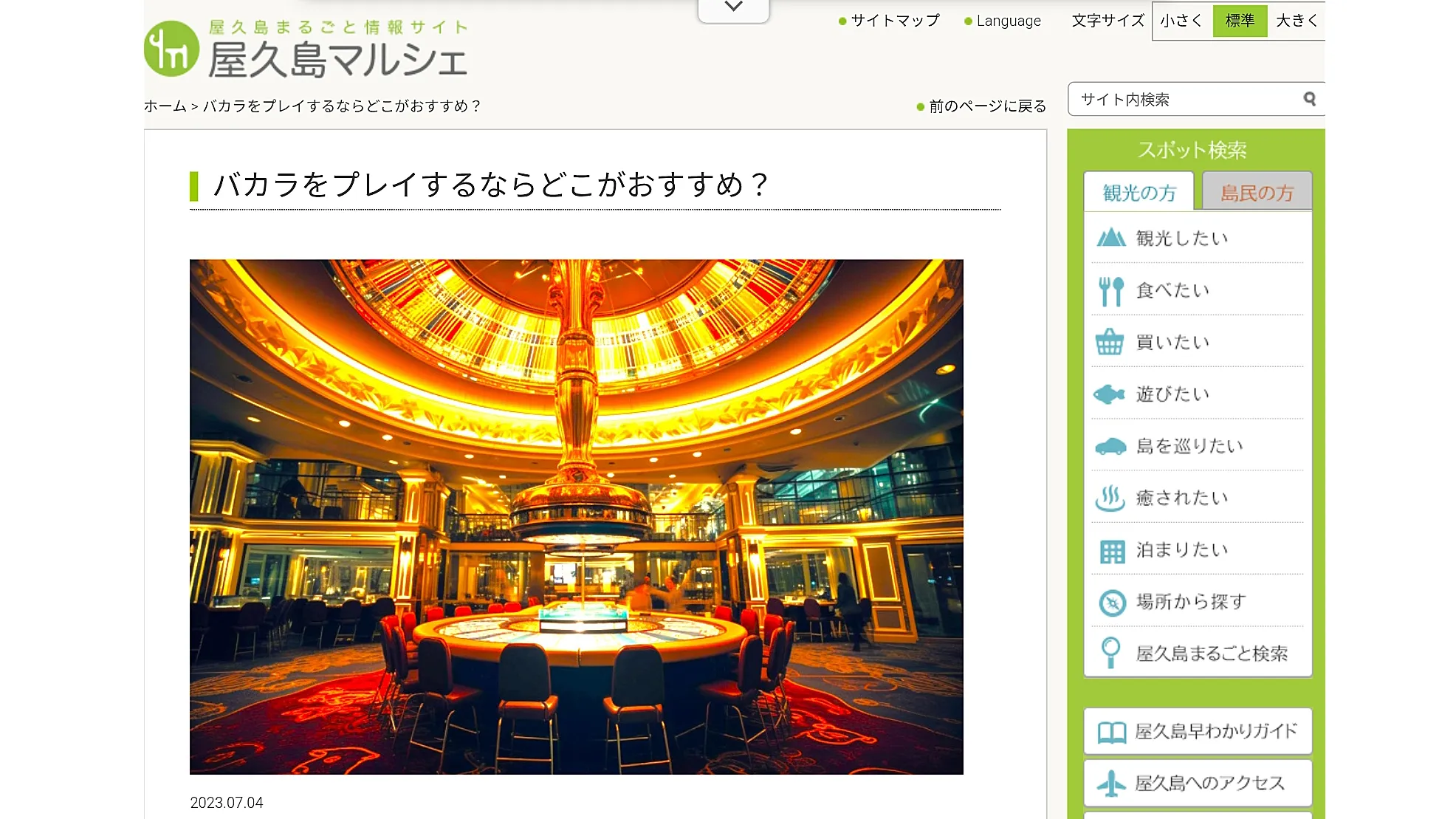
Task: Click the airplane icon of 屋久島へのアクセス
Action: click(x=1110, y=784)
